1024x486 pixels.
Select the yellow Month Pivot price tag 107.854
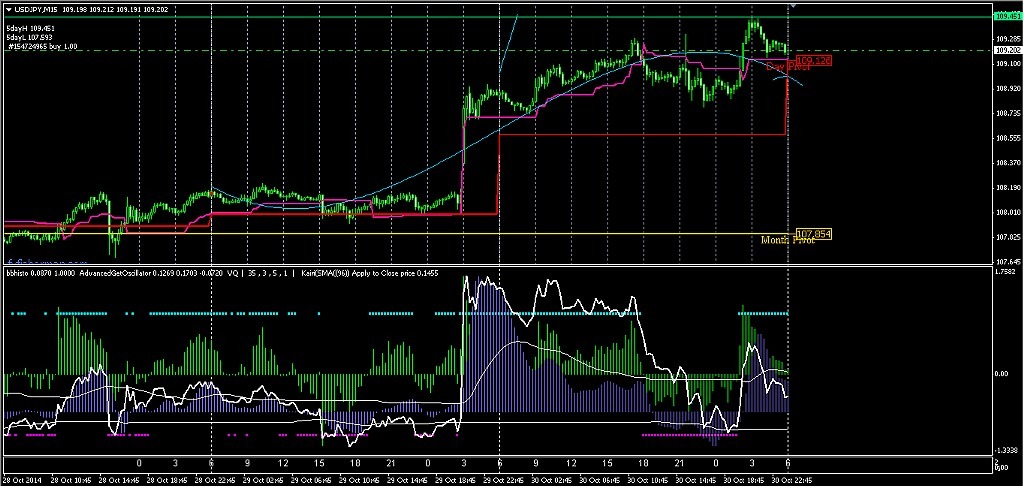click(x=811, y=234)
